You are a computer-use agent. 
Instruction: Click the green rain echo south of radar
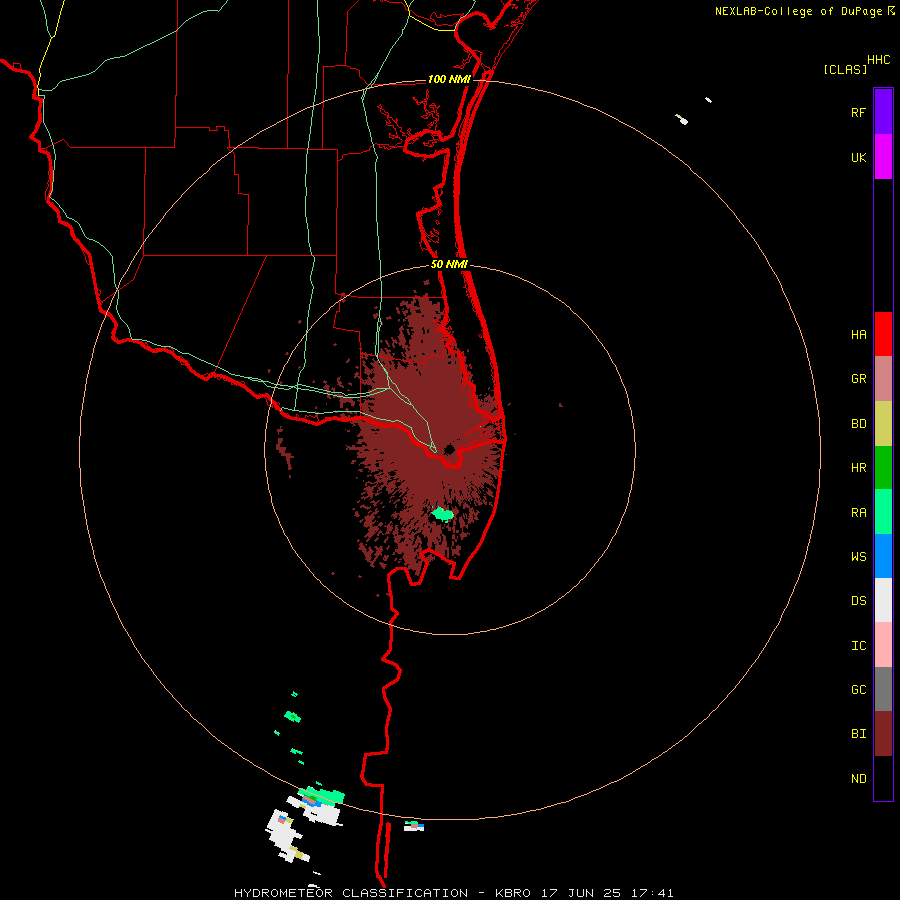point(443,513)
